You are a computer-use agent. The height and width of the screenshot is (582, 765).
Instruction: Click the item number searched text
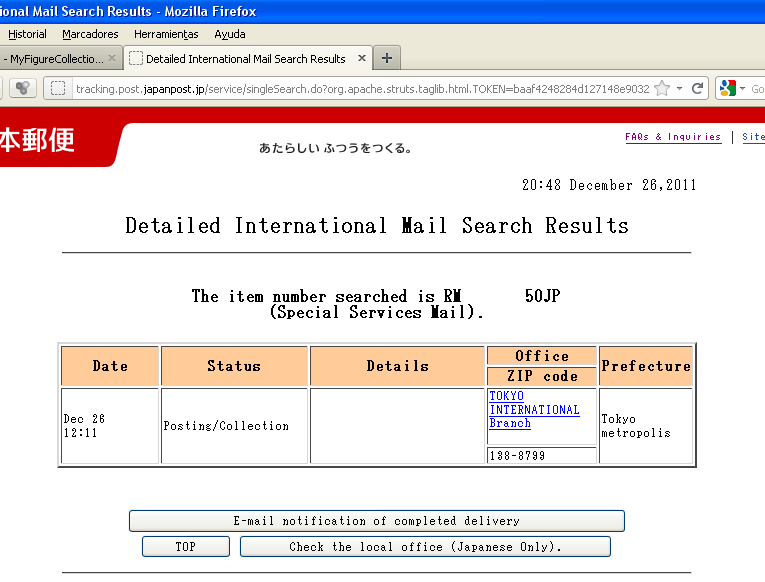click(x=376, y=303)
